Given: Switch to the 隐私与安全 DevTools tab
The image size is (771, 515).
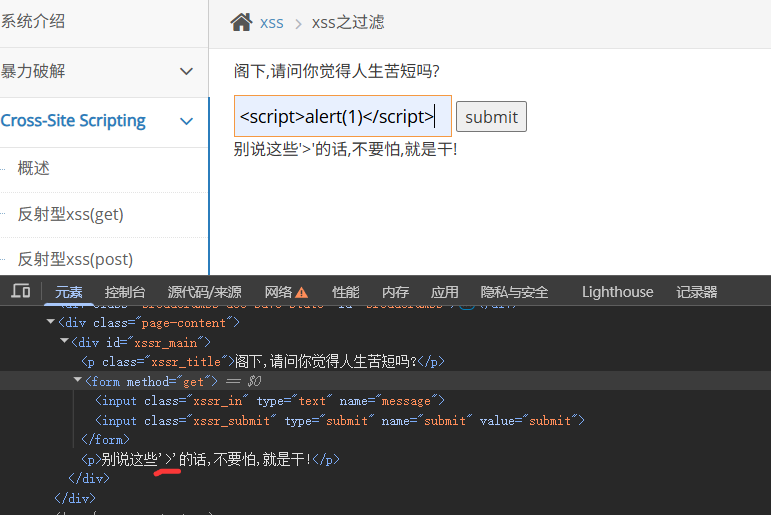Looking at the screenshot, I should point(514,292).
